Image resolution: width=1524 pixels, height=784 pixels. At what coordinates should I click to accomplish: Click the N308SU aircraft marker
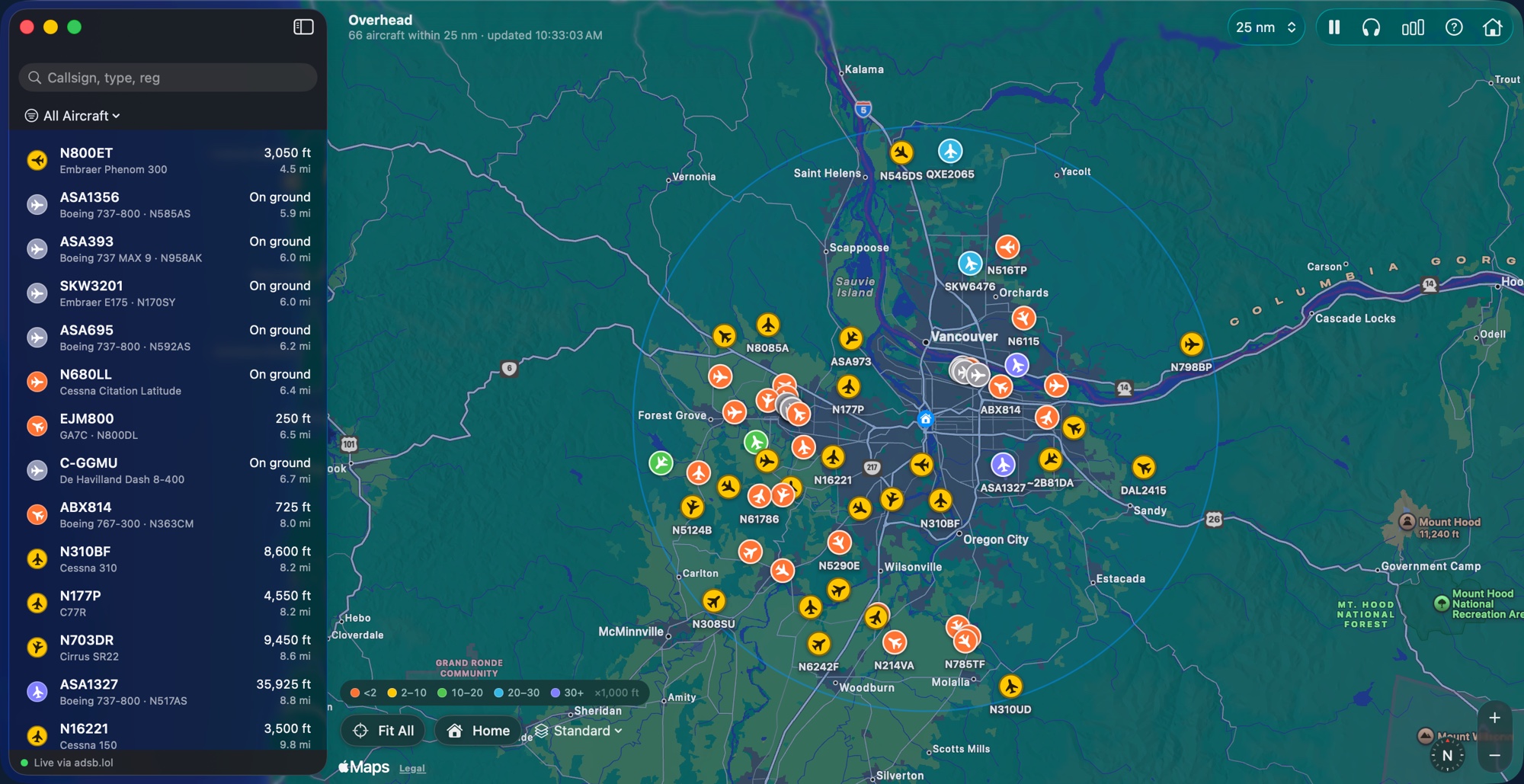tap(714, 601)
